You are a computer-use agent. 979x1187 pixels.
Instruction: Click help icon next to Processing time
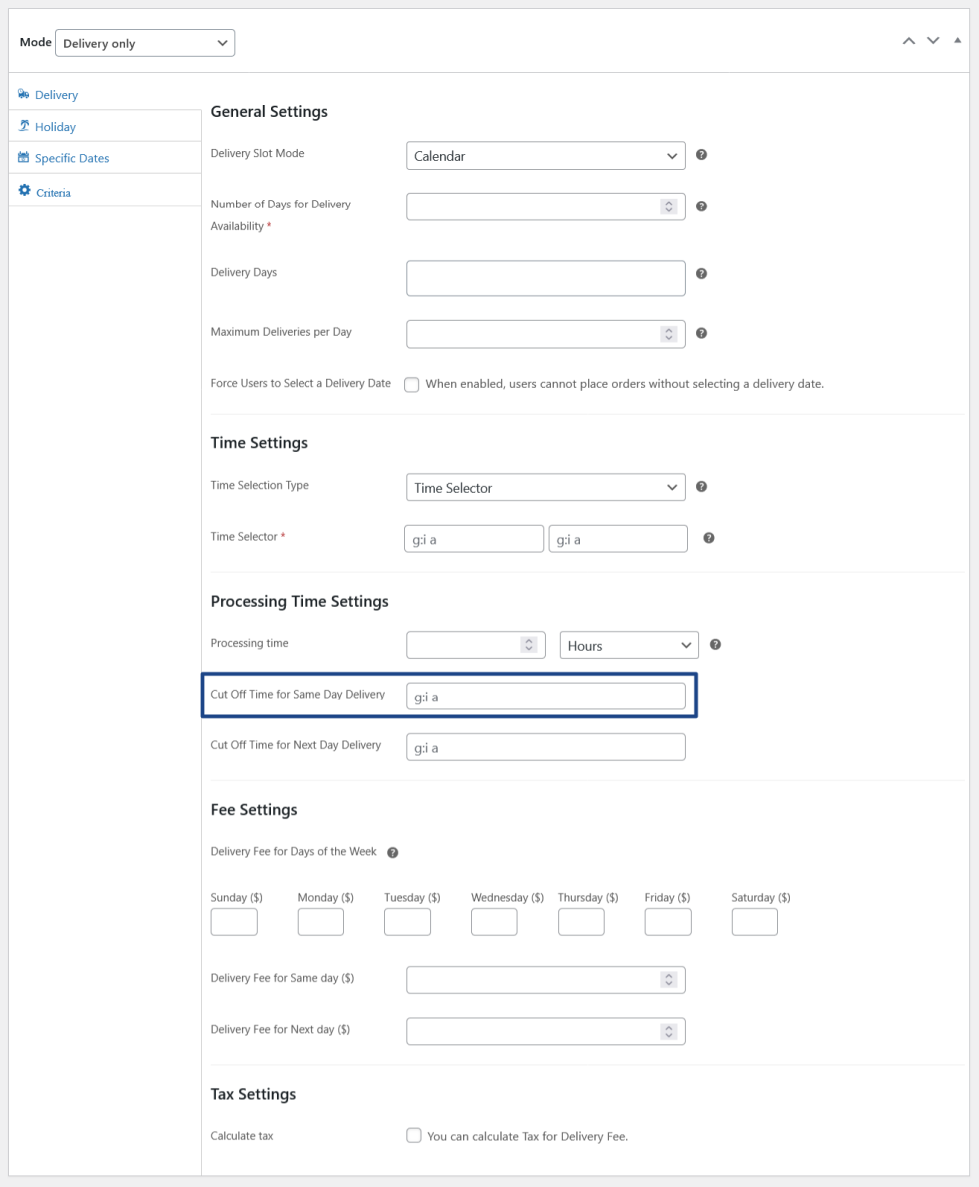coord(716,645)
